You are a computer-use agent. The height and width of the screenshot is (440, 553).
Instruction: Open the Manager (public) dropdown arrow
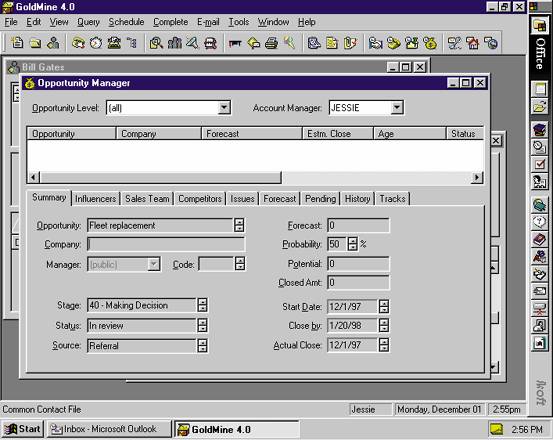[x=154, y=264]
